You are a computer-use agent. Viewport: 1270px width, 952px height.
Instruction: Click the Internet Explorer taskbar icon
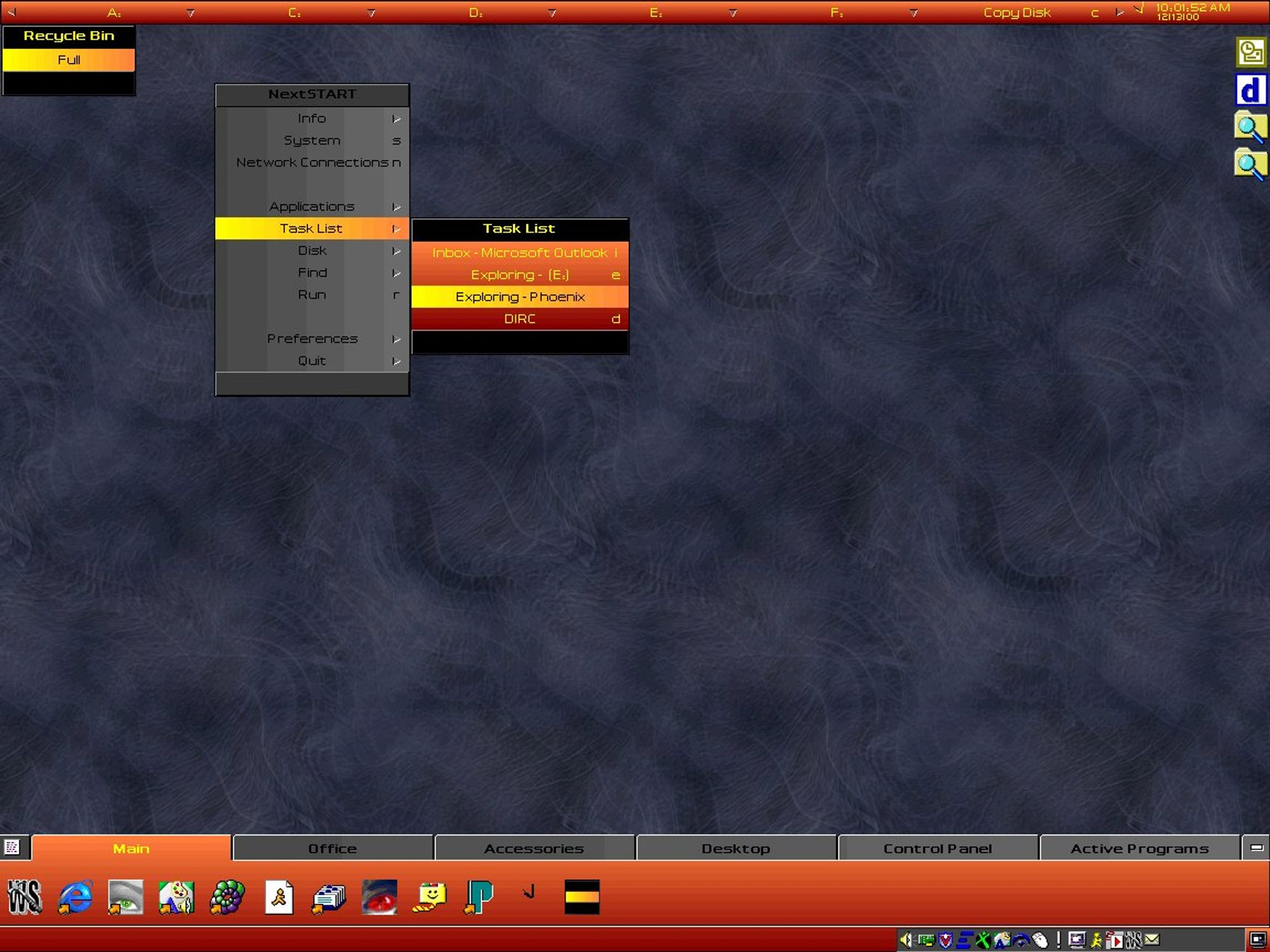tap(75, 896)
